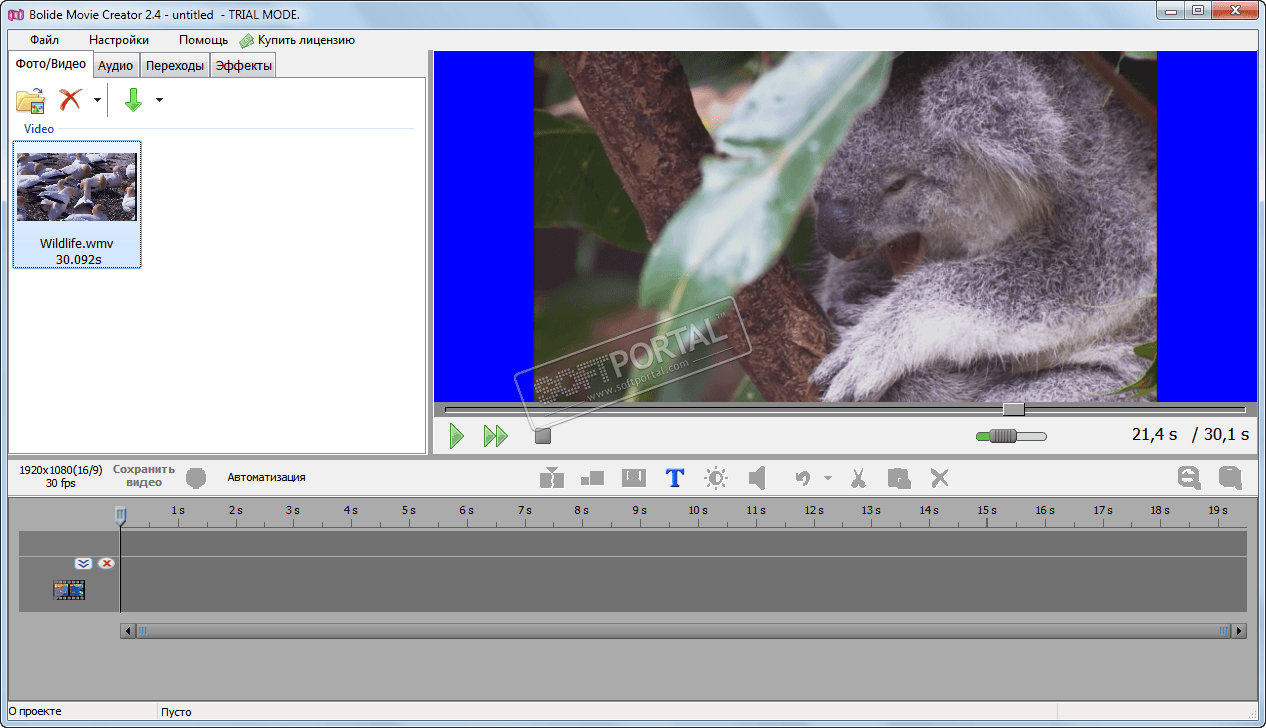Click the zoom out magnifier on timeline
The width and height of the screenshot is (1266, 728).
tap(1188, 478)
